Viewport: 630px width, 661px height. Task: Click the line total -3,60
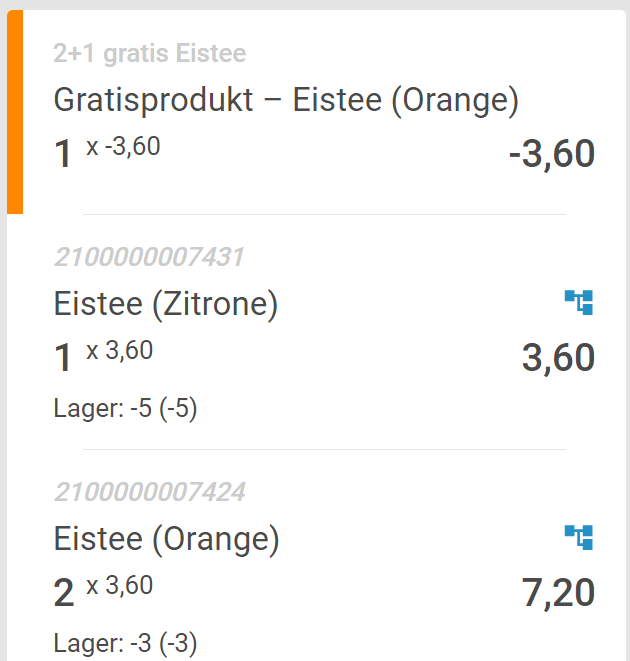click(551, 155)
